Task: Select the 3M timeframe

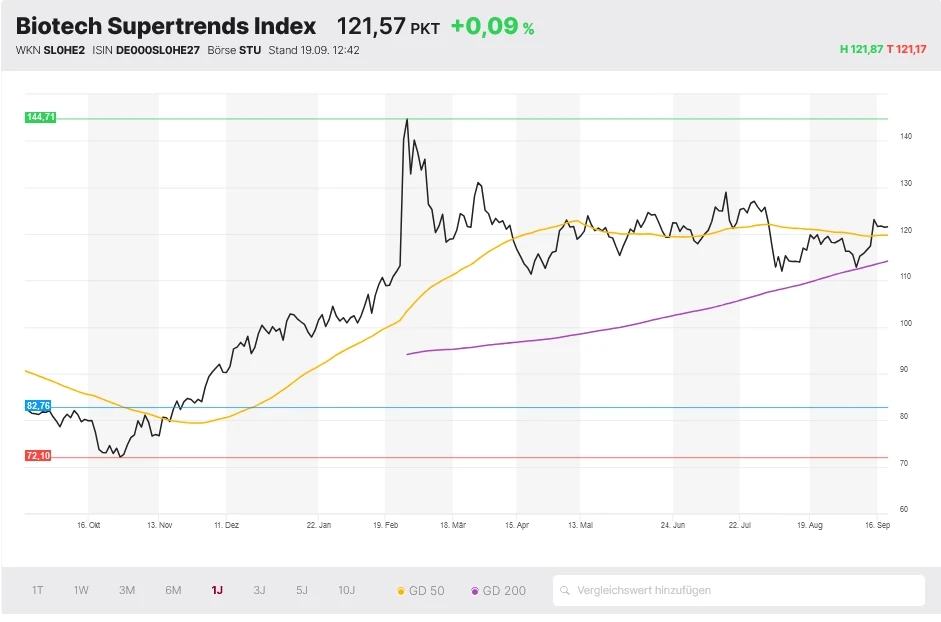Action: tap(126, 590)
